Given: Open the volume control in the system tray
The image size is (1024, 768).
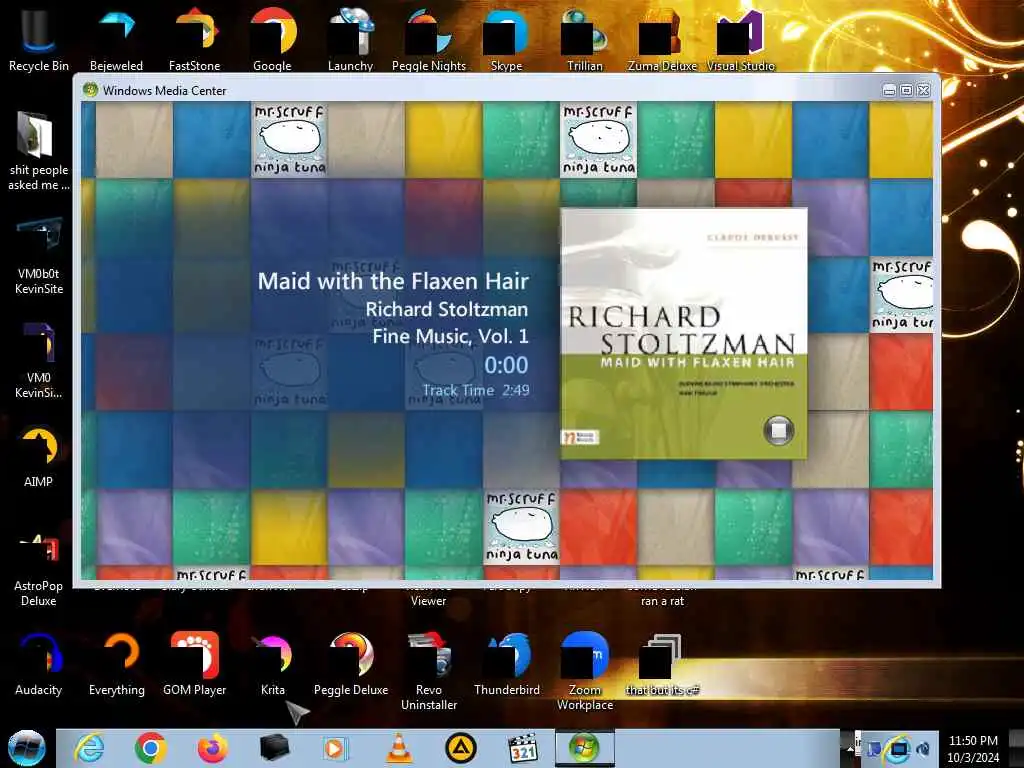Looking at the screenshot, I should 923,749.
